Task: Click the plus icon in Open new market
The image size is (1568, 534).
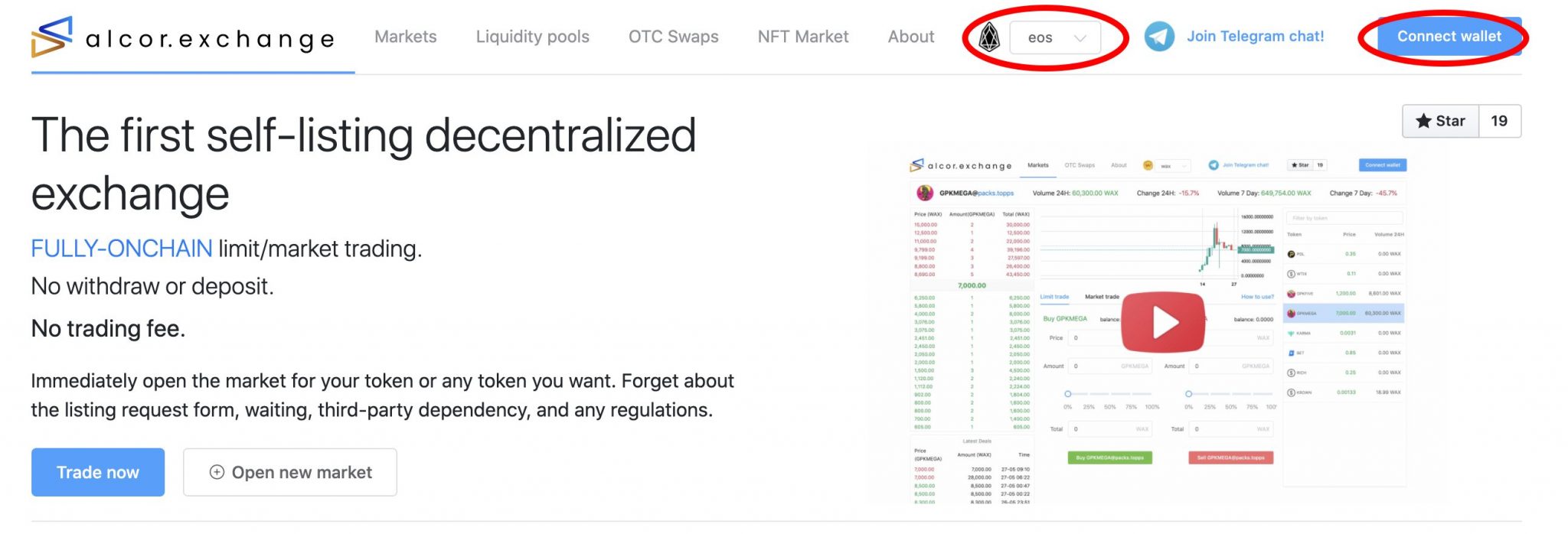Action: [x=217, y=472]
